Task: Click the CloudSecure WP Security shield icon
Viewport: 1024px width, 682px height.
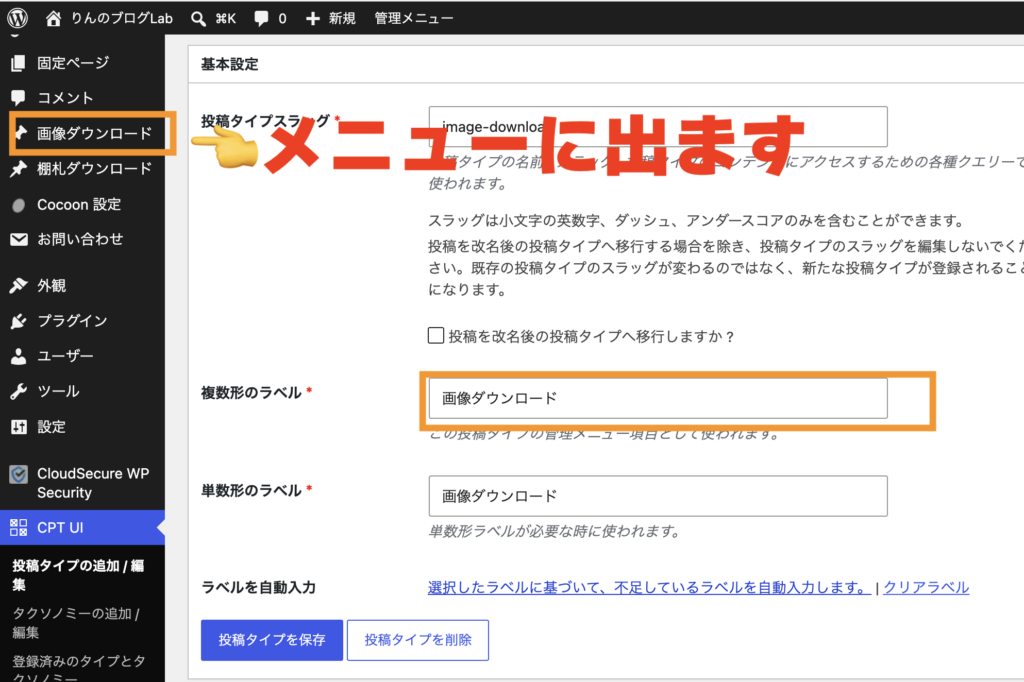Action: (x=18, y=474)
